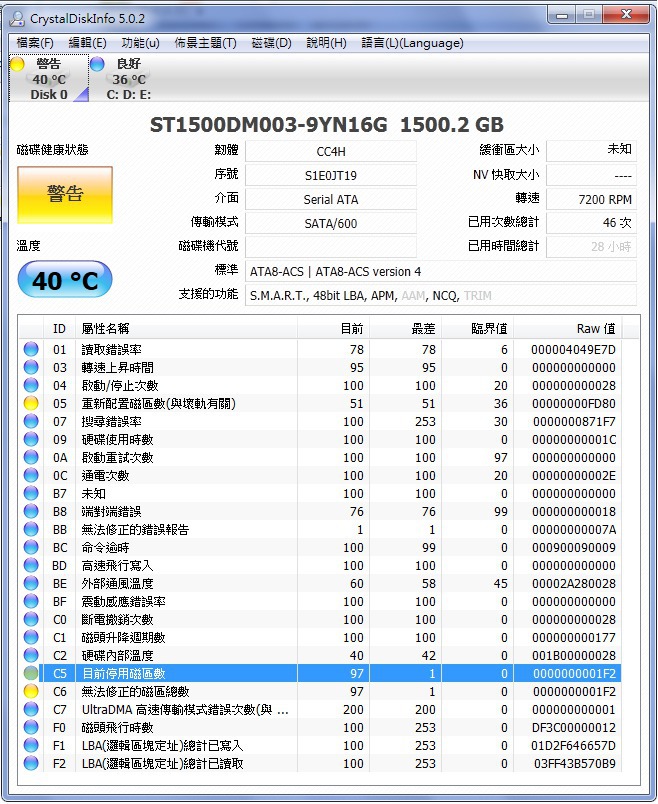Screen dimensions: 658x804
Task: Click the 支援的功能 field listing S.M.A.R.T.
Action: pos(441,295)
